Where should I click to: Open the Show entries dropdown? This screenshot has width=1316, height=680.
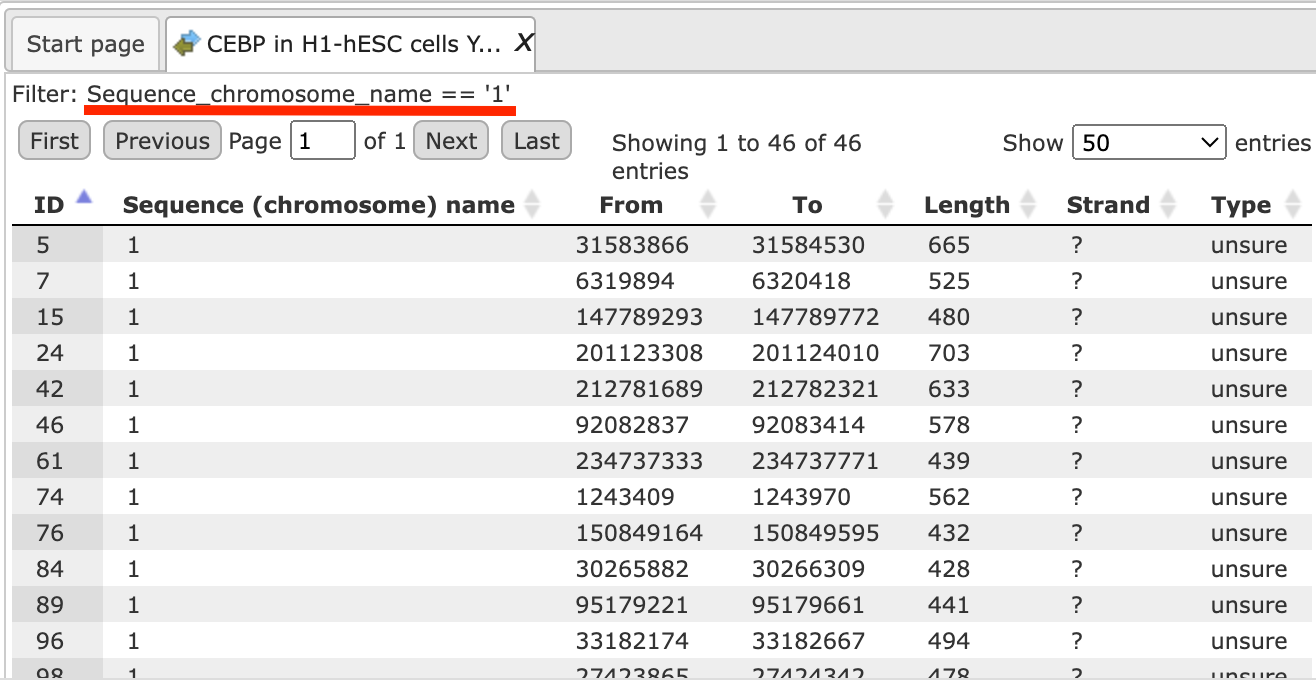coord(1149,143)
